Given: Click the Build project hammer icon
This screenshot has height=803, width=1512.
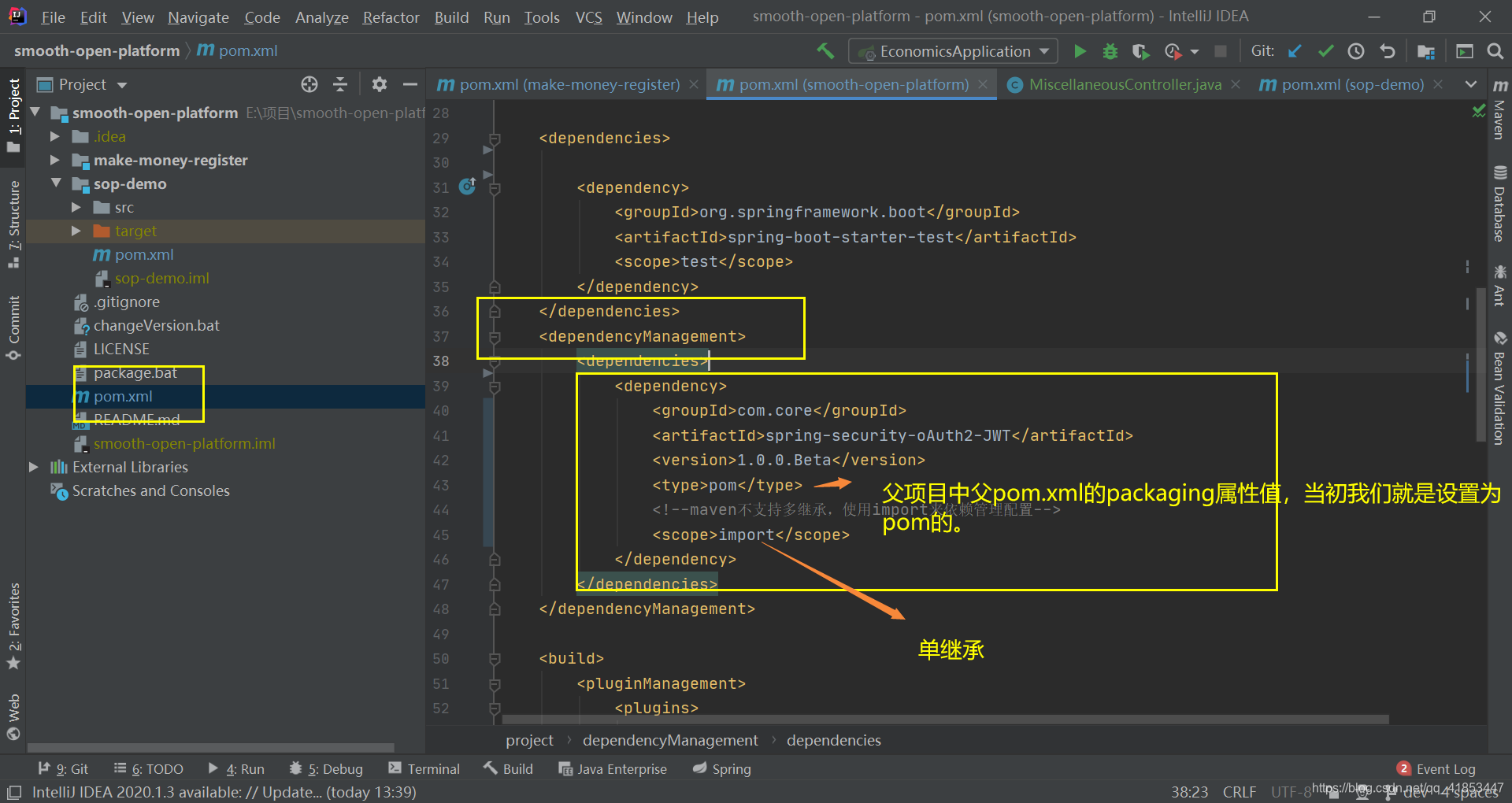Looking at the screenshot, I should pyautogui.click(x=825, y=51).
